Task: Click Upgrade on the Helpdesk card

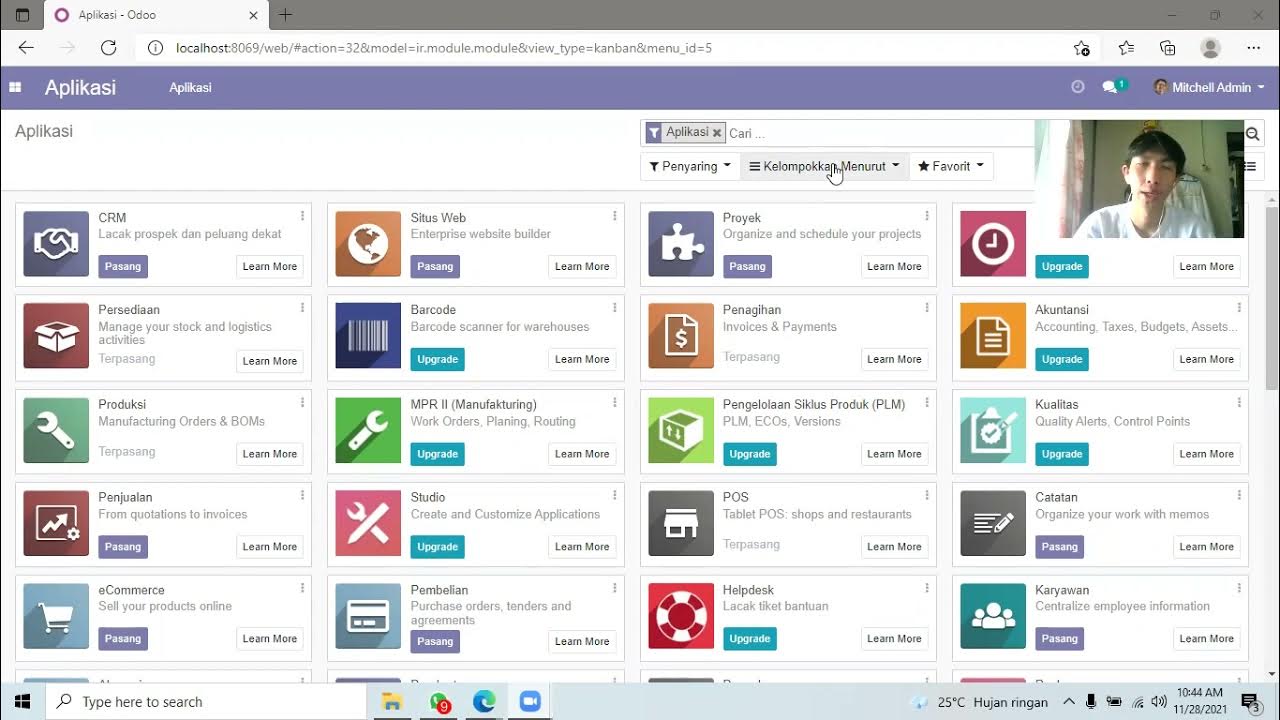Action: pyautogui.click(x=750, y=638)
